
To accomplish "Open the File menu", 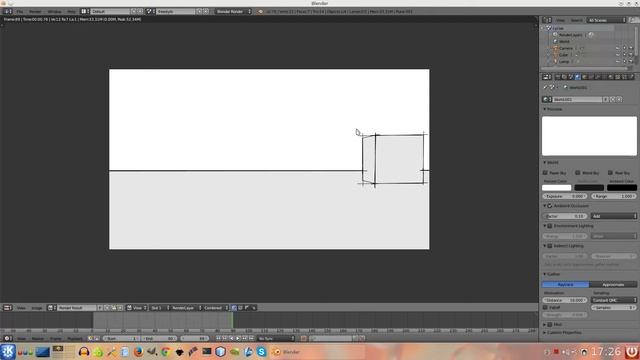I will pyautogui.click(x=20, y=11).
